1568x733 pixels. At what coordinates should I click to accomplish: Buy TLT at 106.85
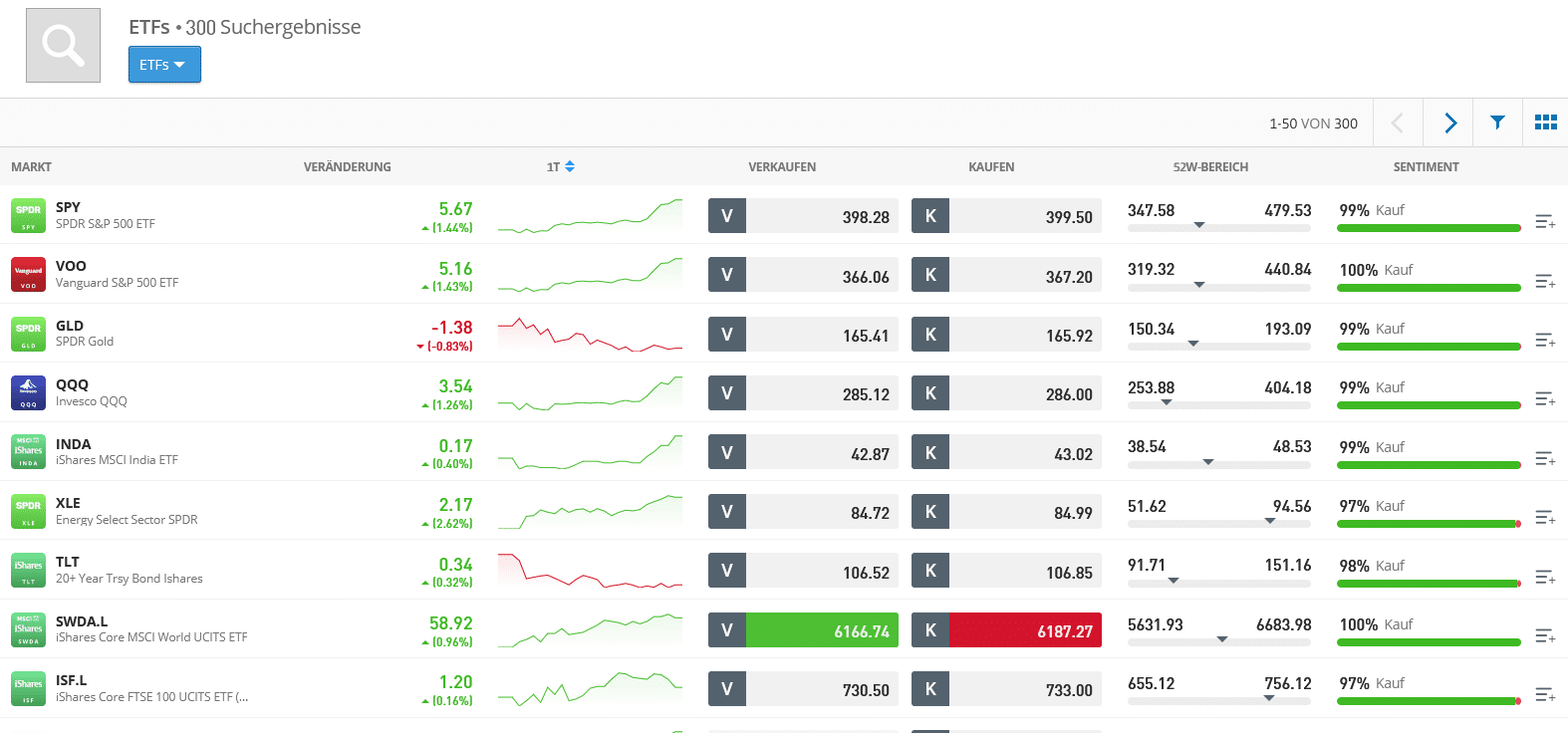tap(1006, 572)
